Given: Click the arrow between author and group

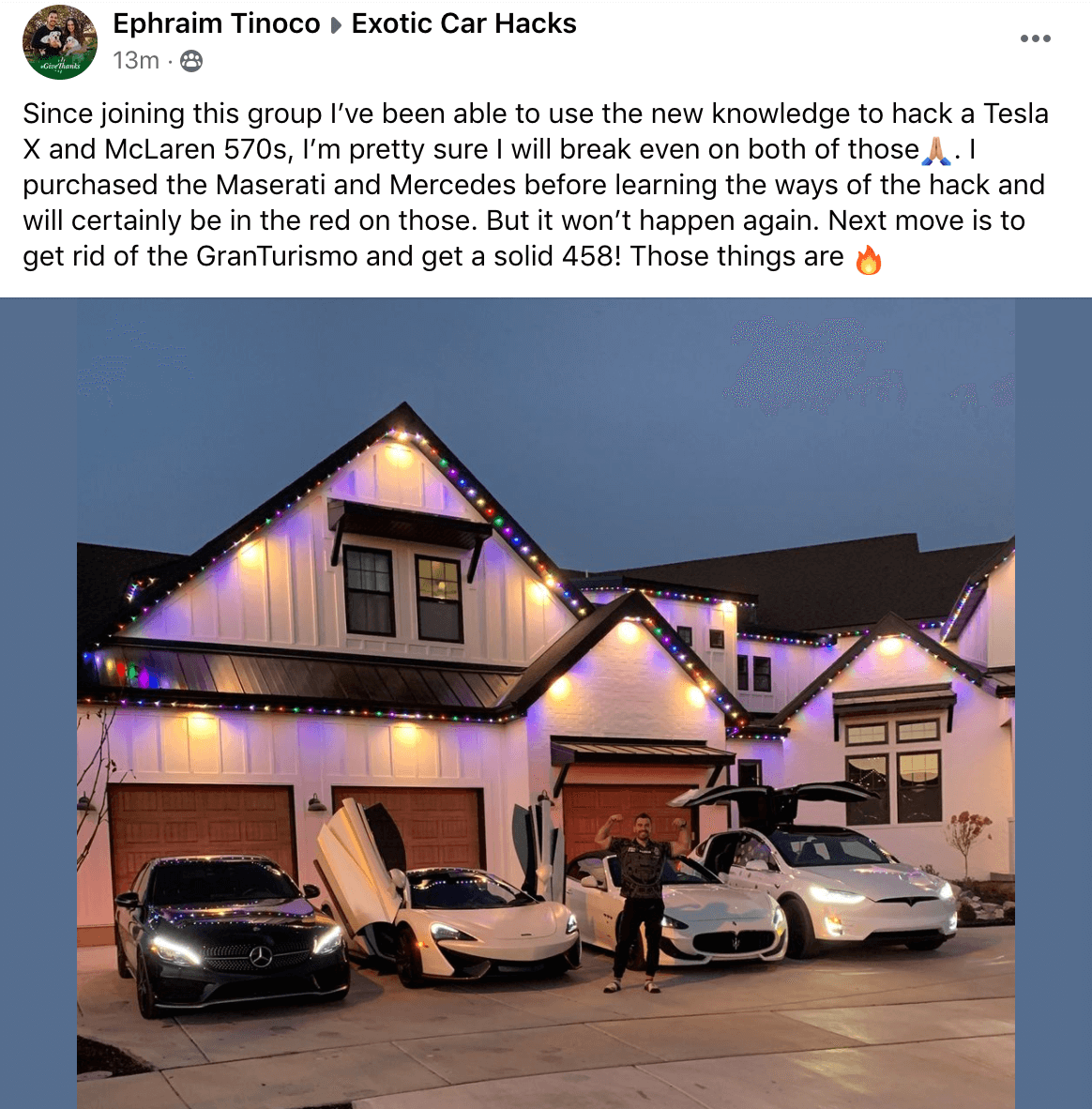Looking at the screenshot, I should point(336,25).
